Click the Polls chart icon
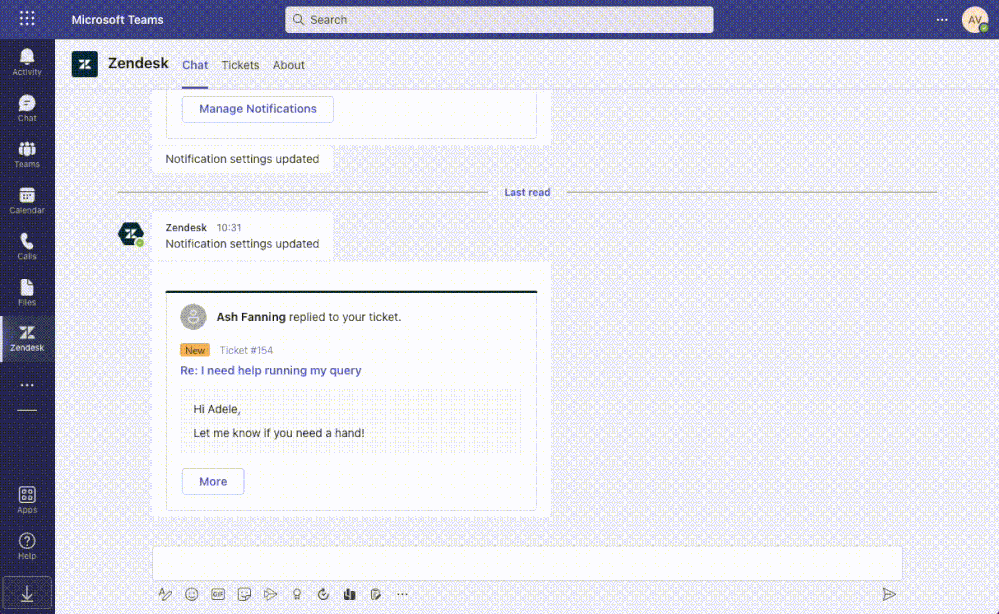This screenshot has width=999, height=614. click(x=349, y=594)
